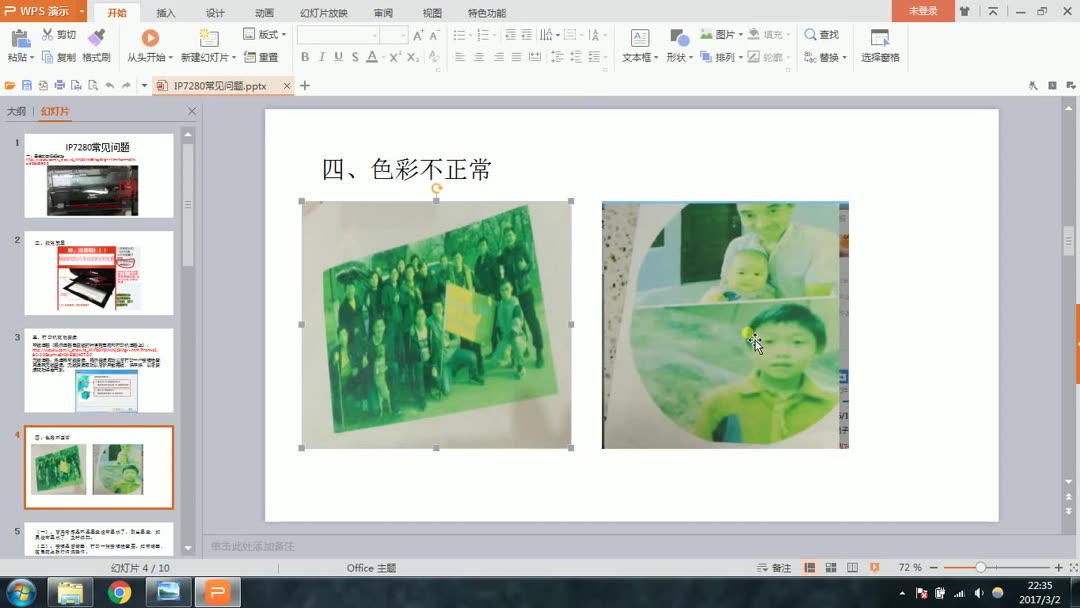Screen dimensions: 1080x608
Task: Switch to the 插入 ribbon tab
Action: 165,13
